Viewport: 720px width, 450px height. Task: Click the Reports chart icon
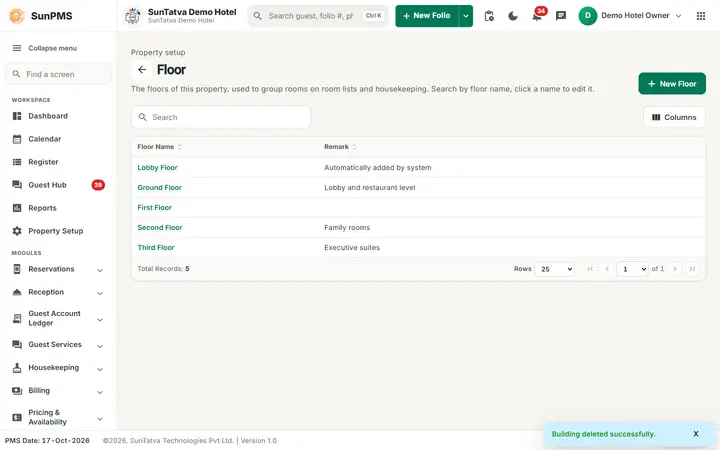pos(17,208)
